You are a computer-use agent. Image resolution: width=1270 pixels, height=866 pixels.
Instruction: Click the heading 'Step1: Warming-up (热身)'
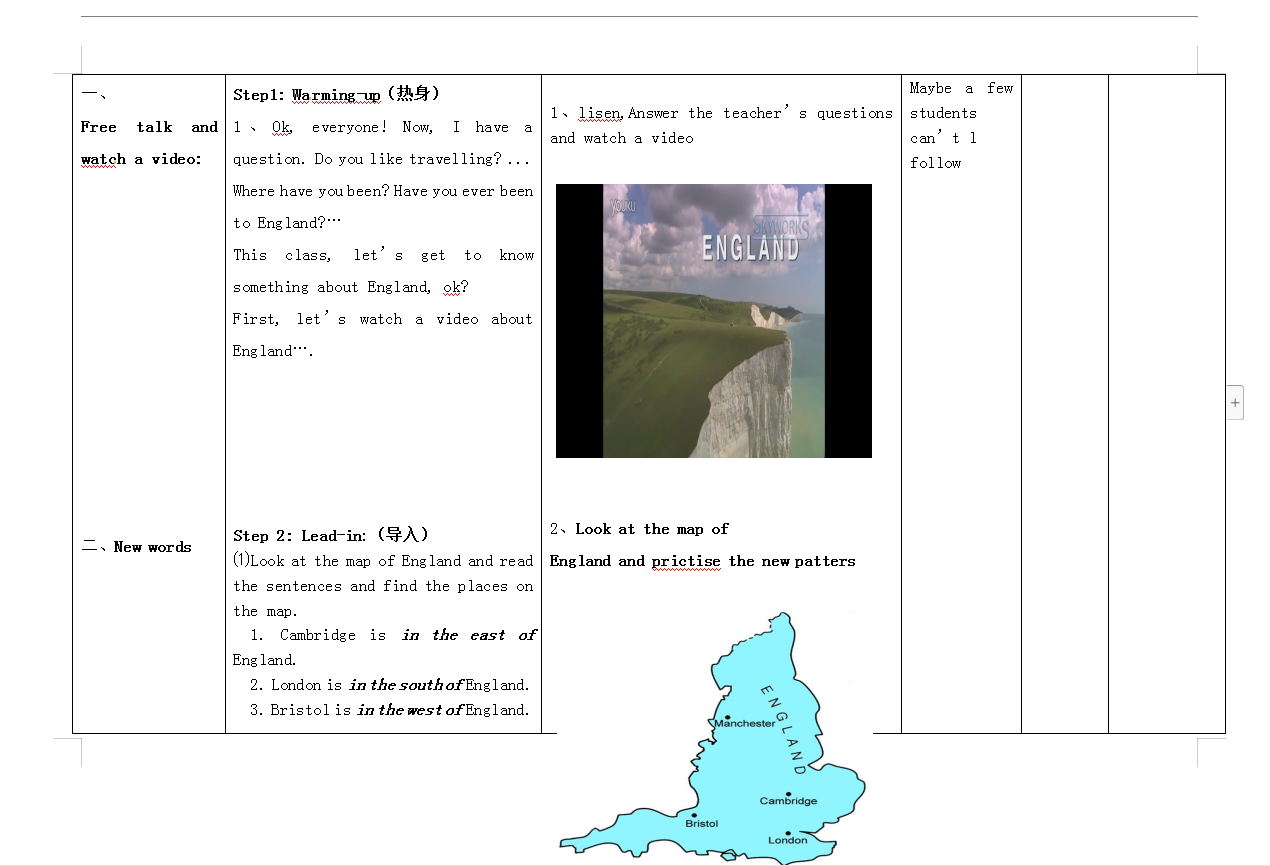337,94
